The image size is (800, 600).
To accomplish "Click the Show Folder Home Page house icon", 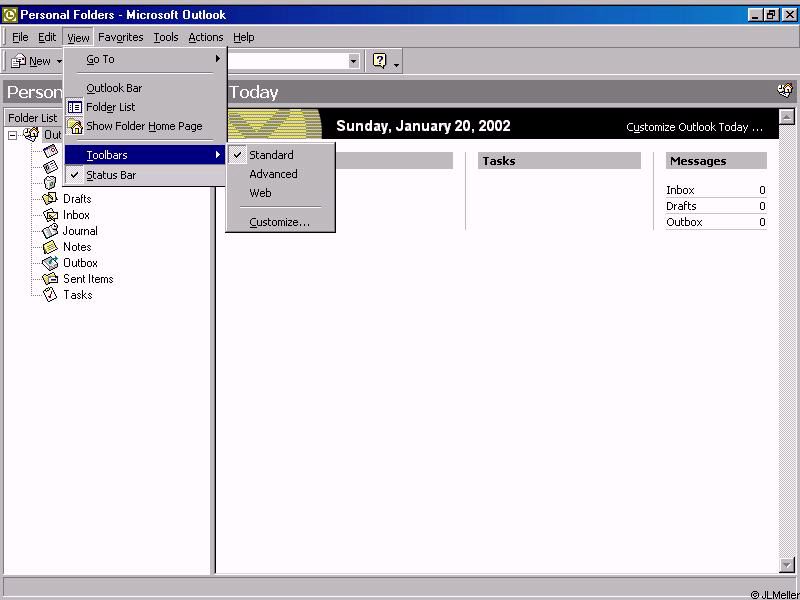I will tap(74, 126).
